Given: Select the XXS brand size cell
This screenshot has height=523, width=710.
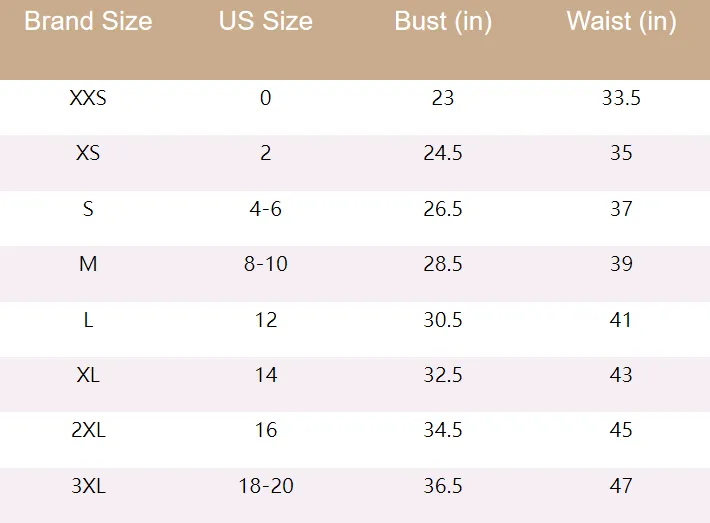Looking at the screenshot, I should pos(88,98).
